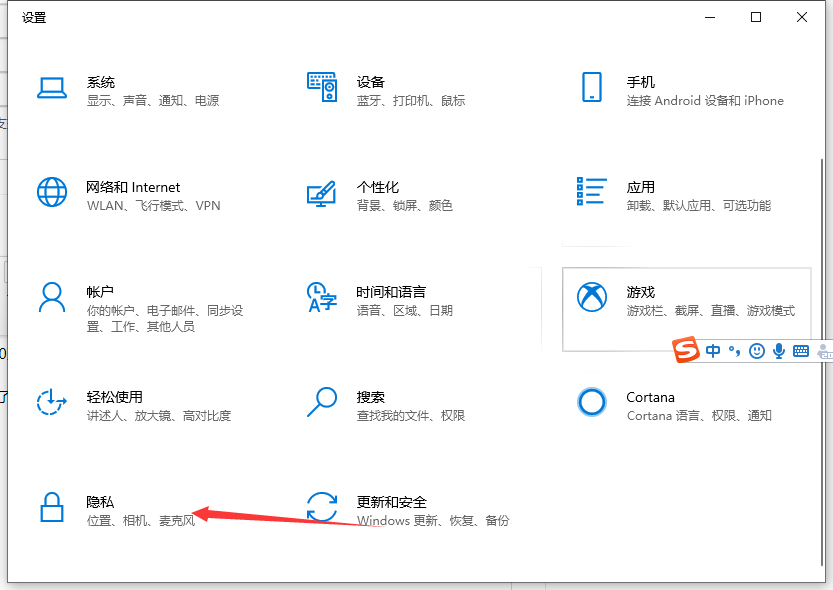Toggle punctuation mode on Sogou toolbar
Screen dimensions: 833x590
tap(735, 352)
